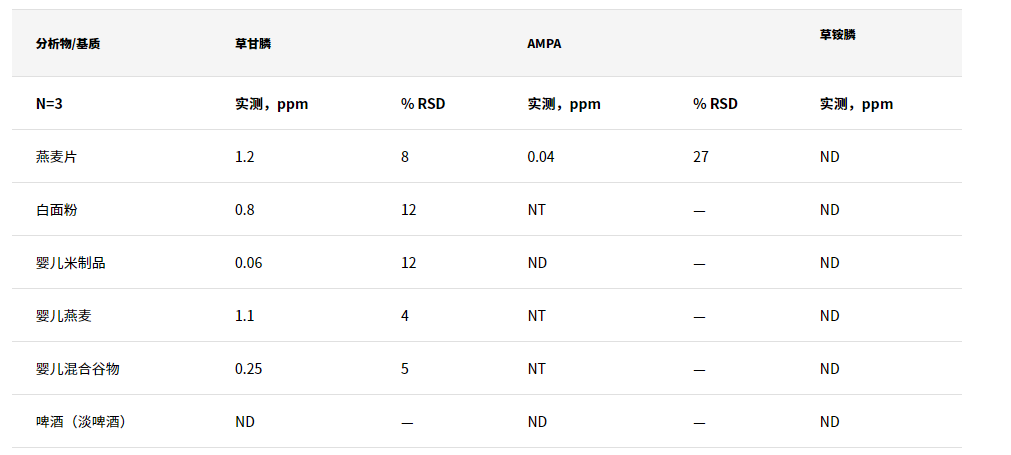Image resolution: width=1011 pixels, height=455 pixels.
Task: Click the 0.25 value for 婴儿混合谷物
Action: point(248,369)
